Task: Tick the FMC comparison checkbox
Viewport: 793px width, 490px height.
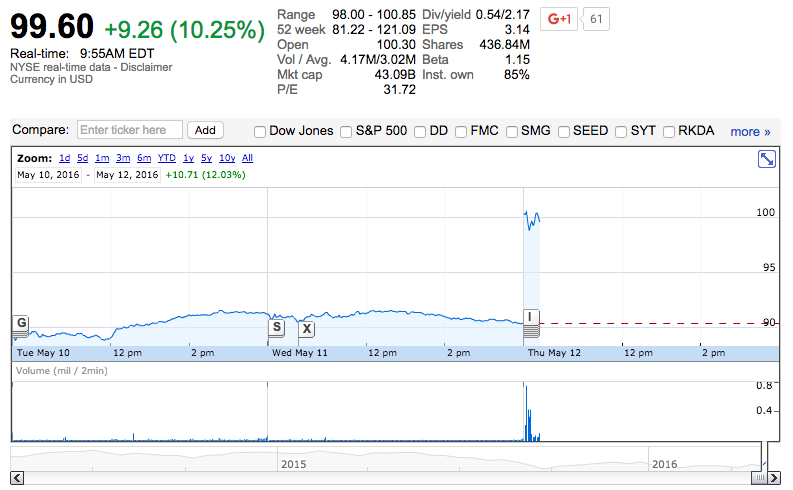Action: point(461,131)
